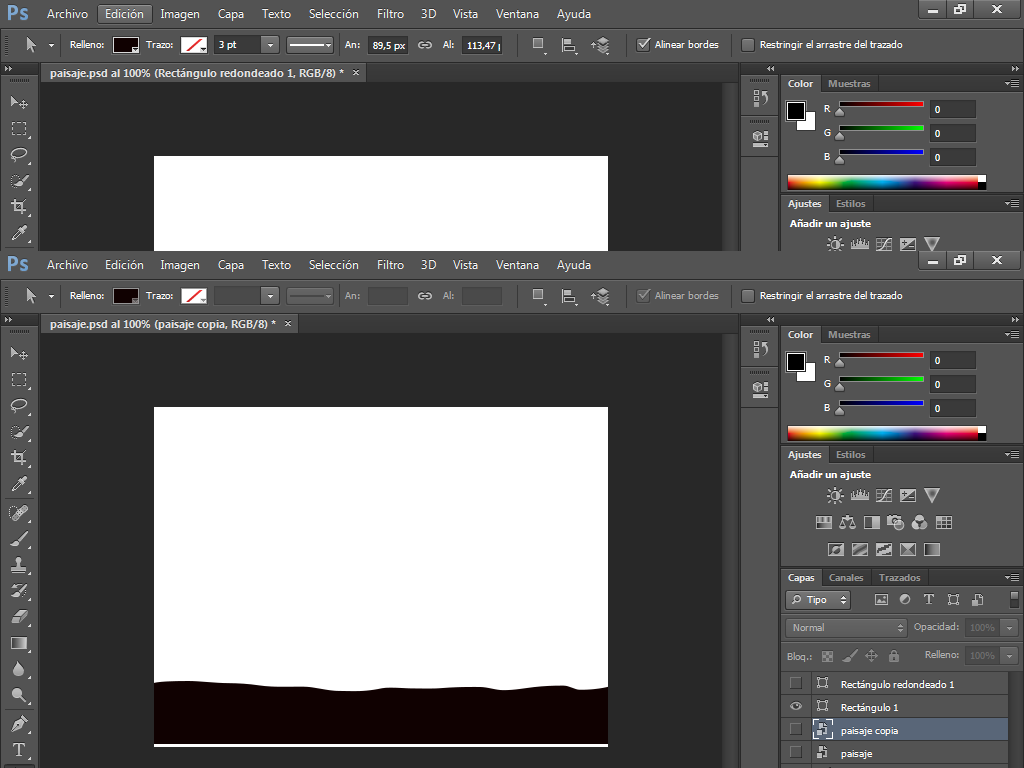
Task: Pick the Pen tool
Action: (x=19, y=724)
